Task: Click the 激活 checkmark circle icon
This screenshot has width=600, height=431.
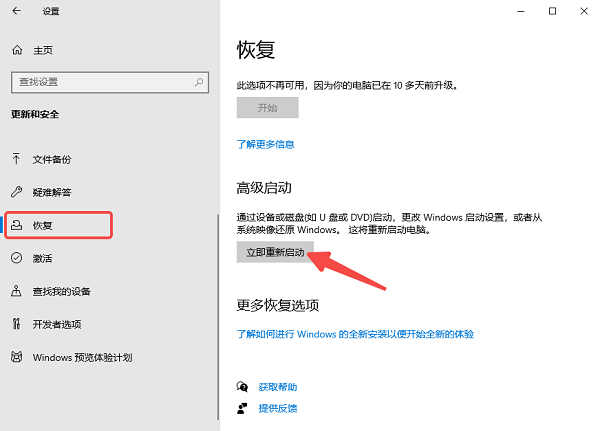Action: 16,258
